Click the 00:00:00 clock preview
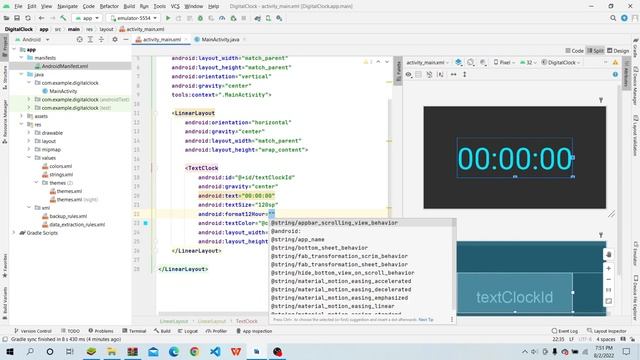This screenshot has height=360, width=640. coord(515,158)
